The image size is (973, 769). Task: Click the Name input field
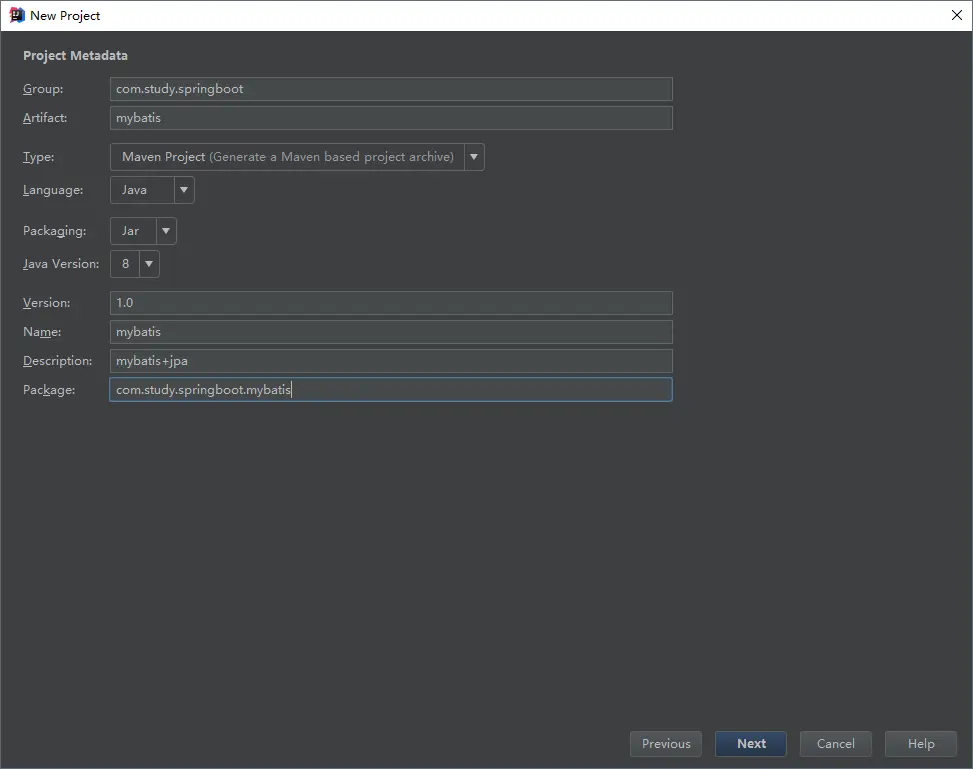[x=391, y=332]
